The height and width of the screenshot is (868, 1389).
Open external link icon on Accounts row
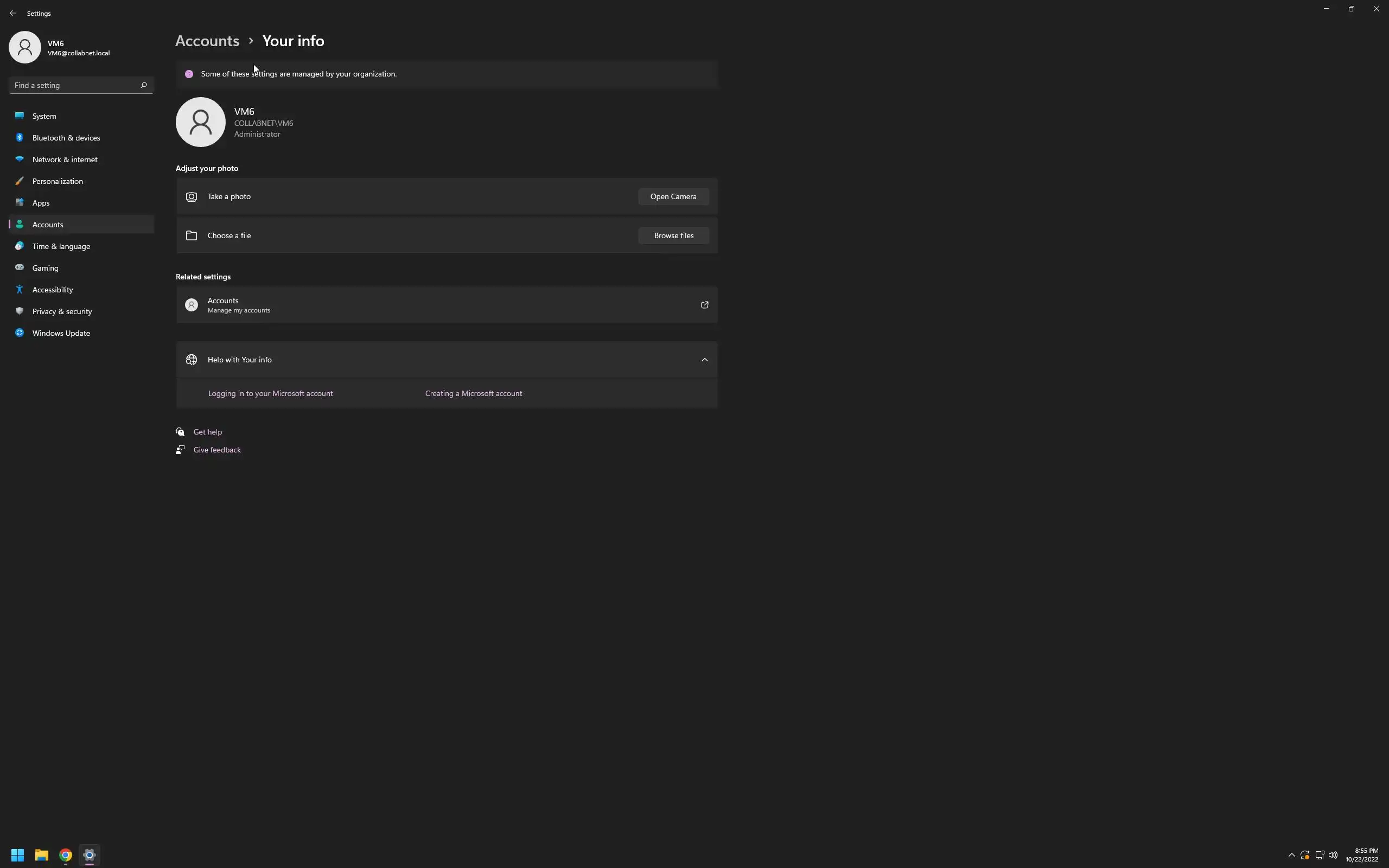point(704,305)
